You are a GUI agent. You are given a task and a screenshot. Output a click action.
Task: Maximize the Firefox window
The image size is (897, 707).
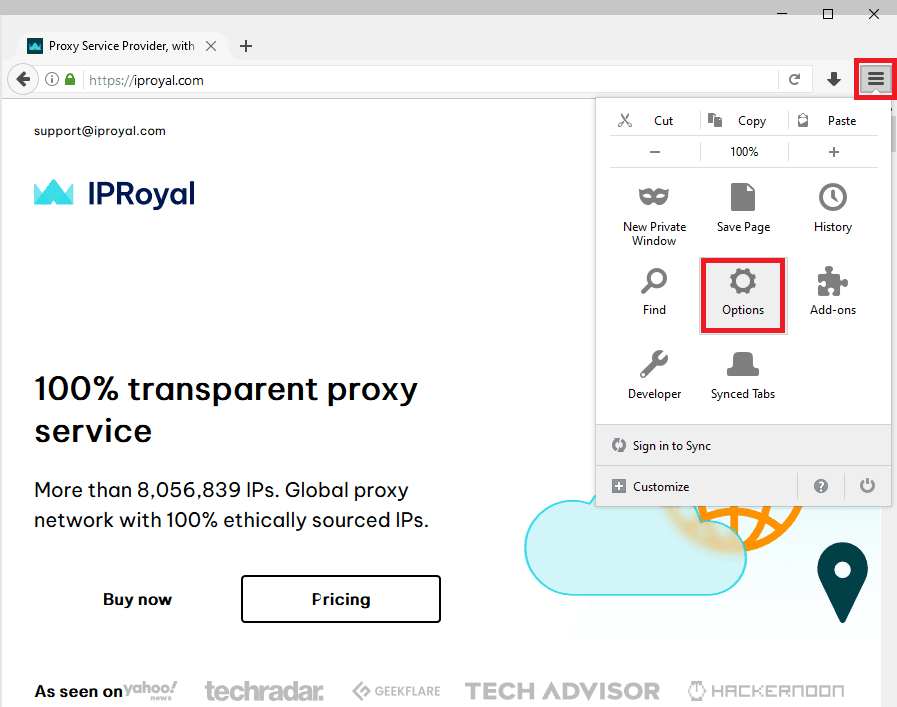pyautogui.click(x=828, y=14)
